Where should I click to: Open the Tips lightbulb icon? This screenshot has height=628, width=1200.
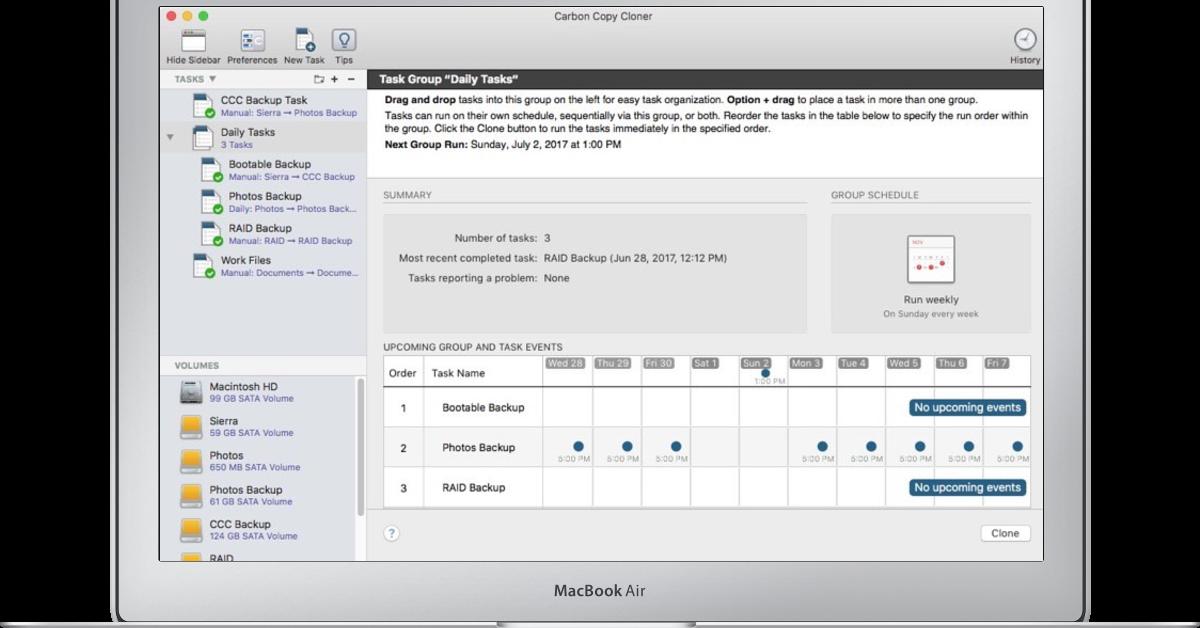pos(344,41)
